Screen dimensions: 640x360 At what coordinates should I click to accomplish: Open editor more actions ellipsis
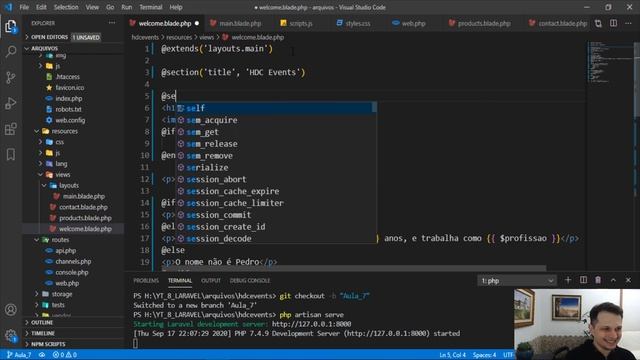628,24
